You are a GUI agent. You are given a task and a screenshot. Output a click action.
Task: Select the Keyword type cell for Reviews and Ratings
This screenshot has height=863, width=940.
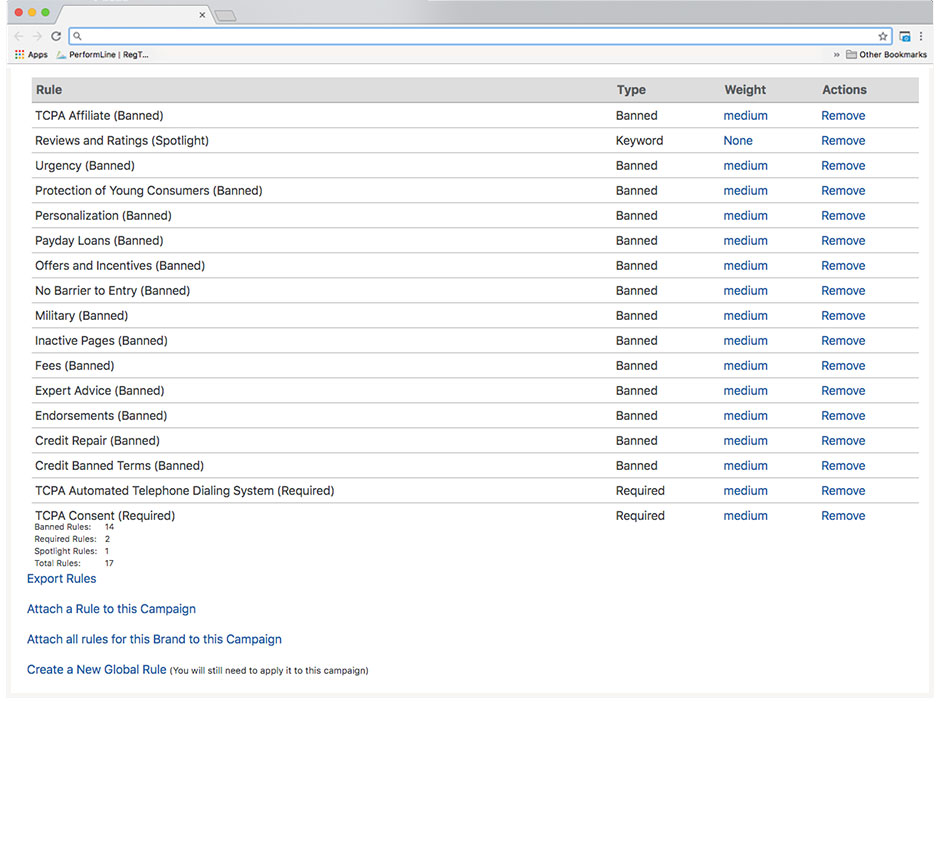click(x=639, y=141)
